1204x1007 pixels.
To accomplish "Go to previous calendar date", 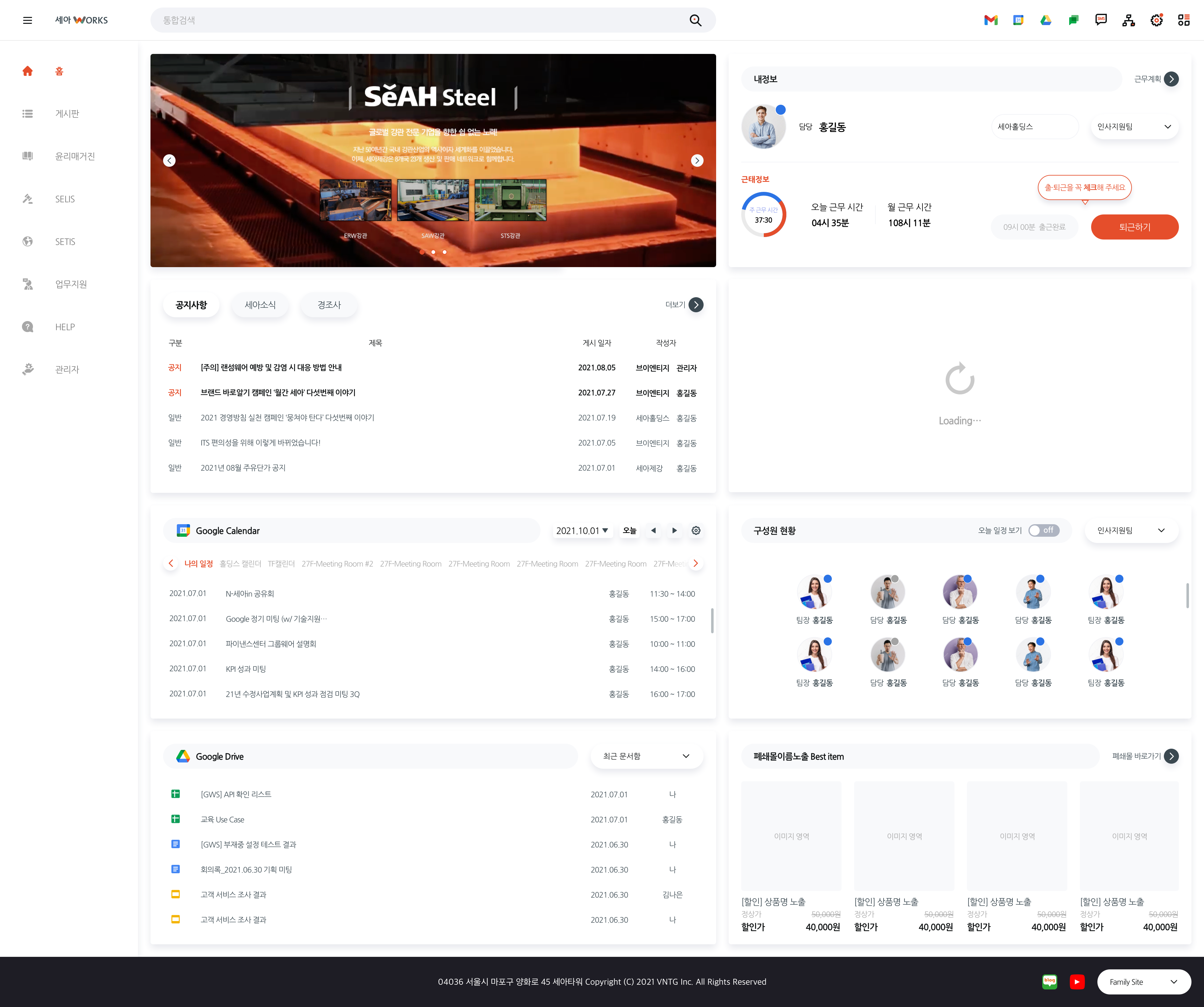I will tap(653, 531).
